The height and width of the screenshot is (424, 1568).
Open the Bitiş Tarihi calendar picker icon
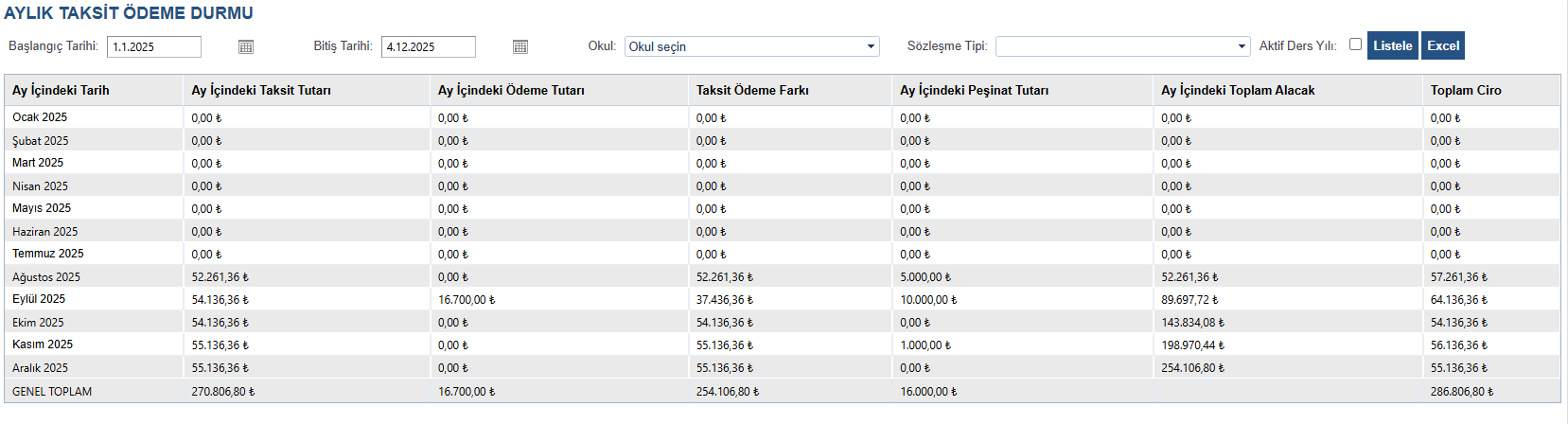coord(520,46)
